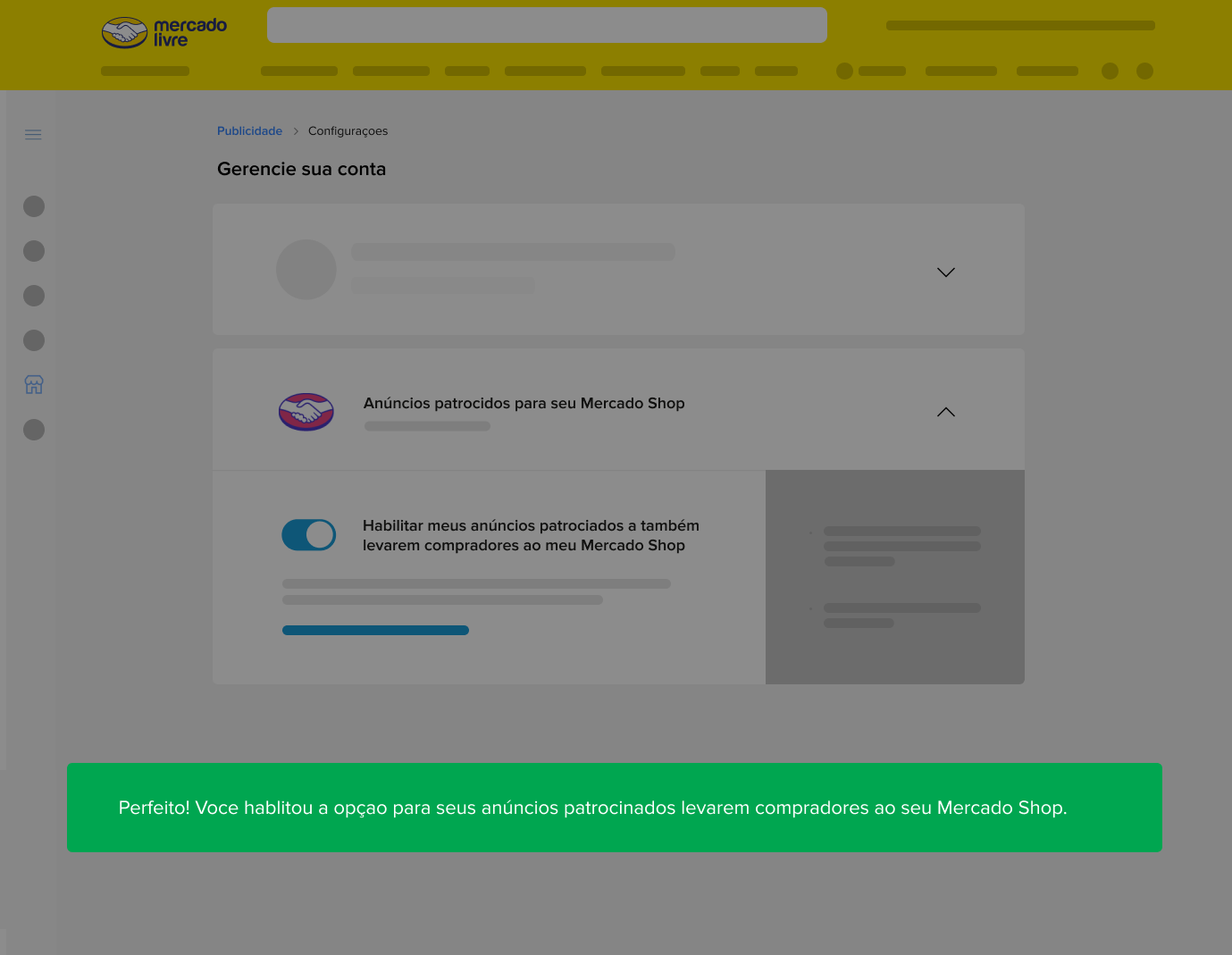The width and height of the screenshot is (1232, 955).
Task: Focus the search field in header
Action: pos(547,25)
